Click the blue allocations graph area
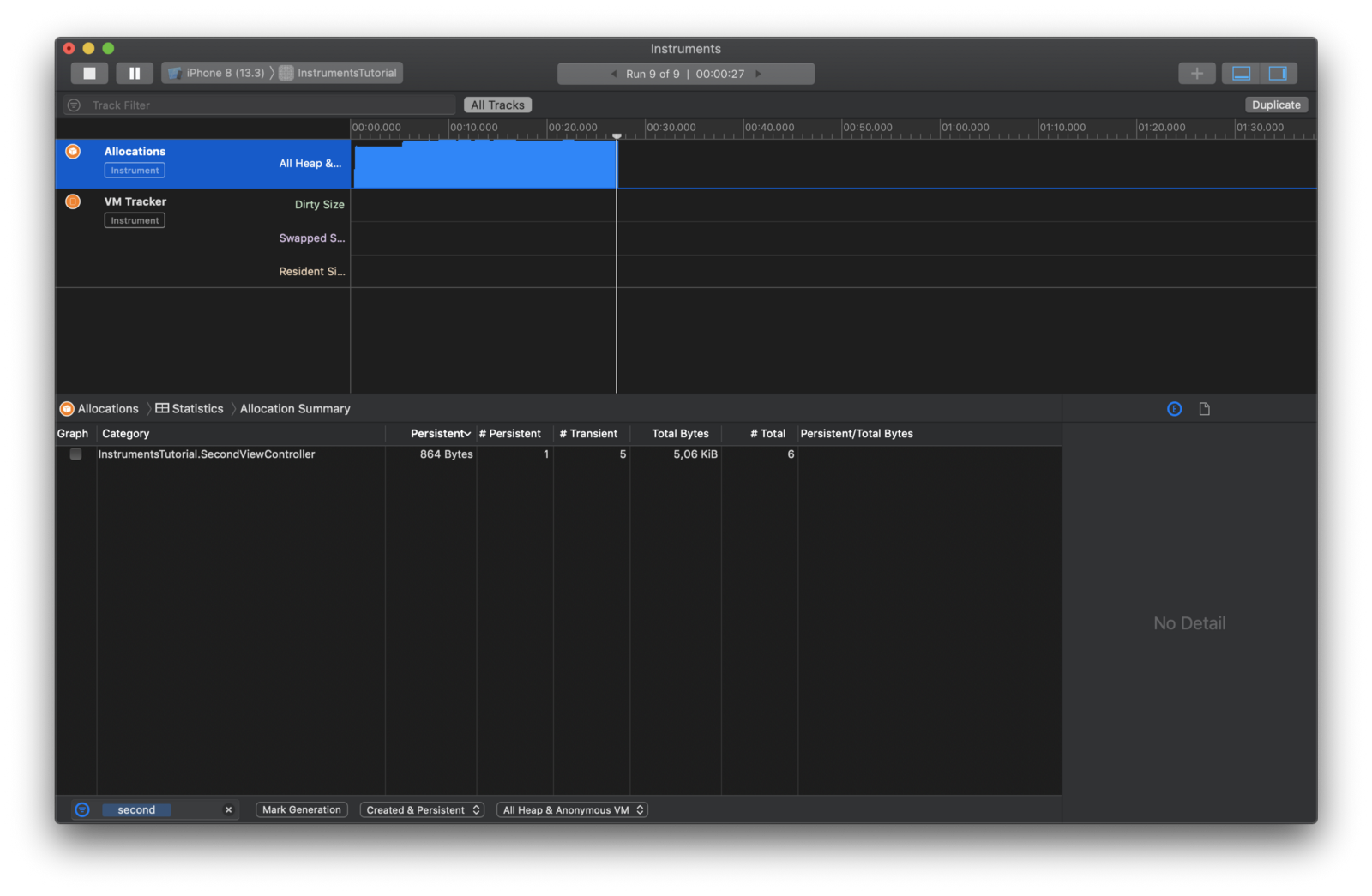 tap(485, 165)
